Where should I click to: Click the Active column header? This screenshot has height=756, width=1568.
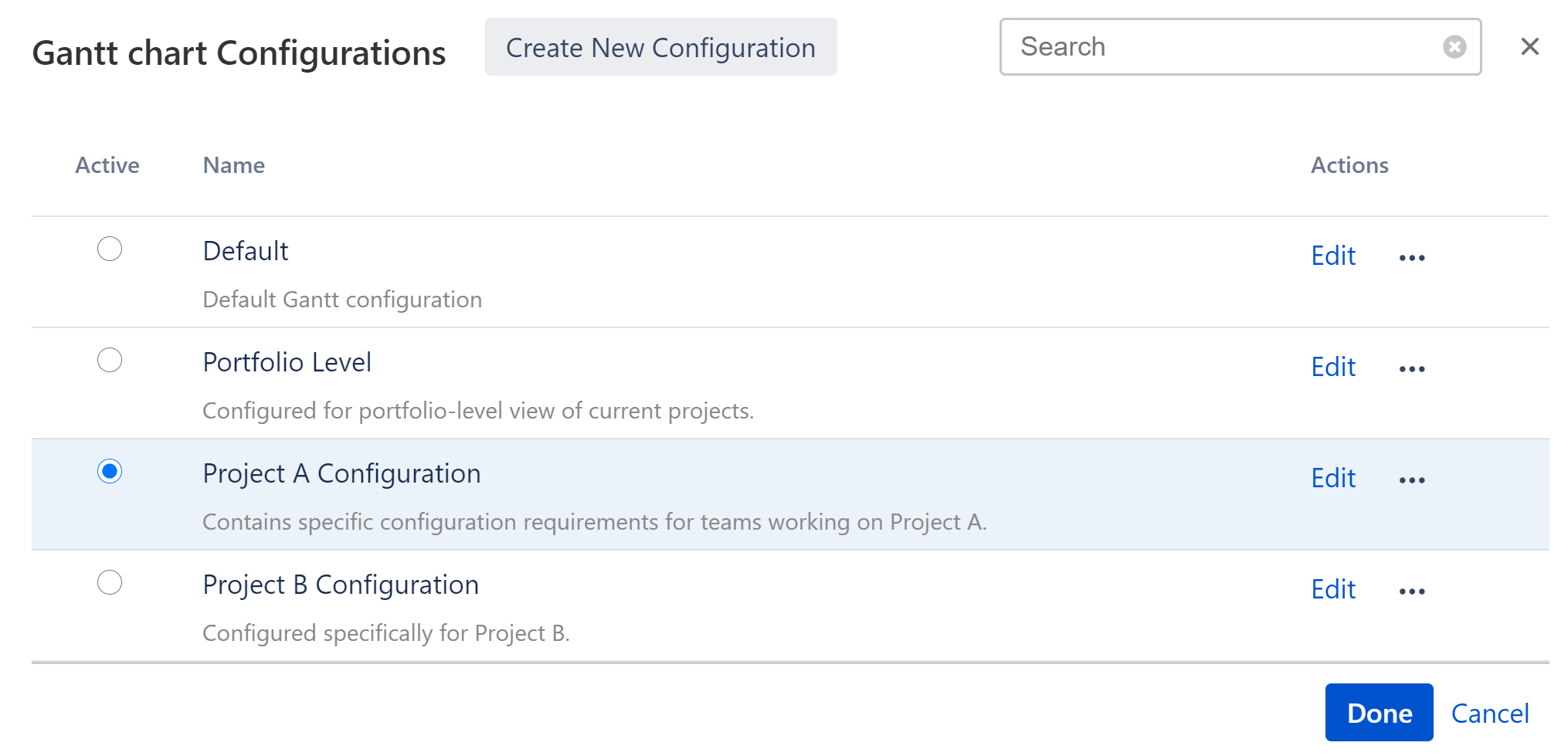[x=107, y=164]
